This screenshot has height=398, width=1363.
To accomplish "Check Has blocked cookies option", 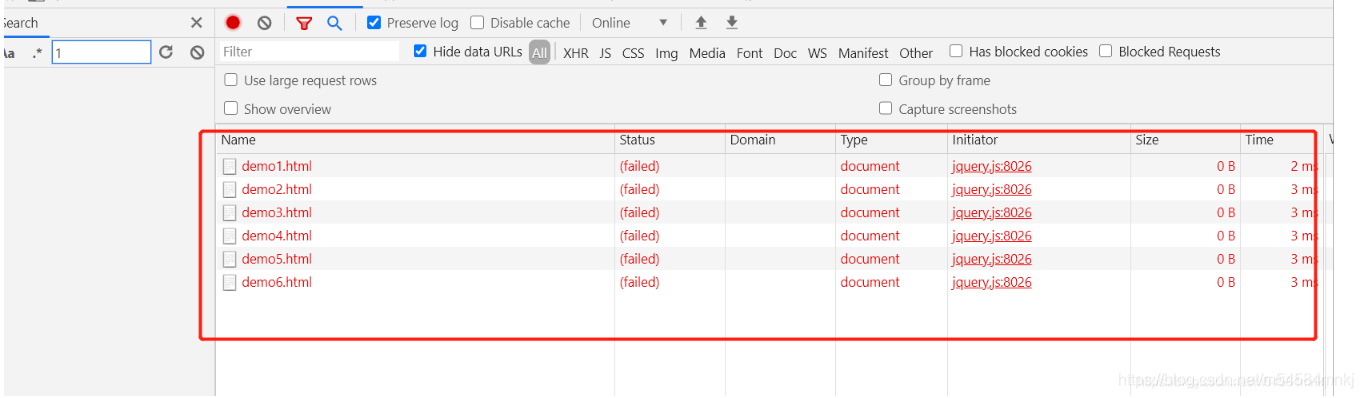I will tap(956, 51).
